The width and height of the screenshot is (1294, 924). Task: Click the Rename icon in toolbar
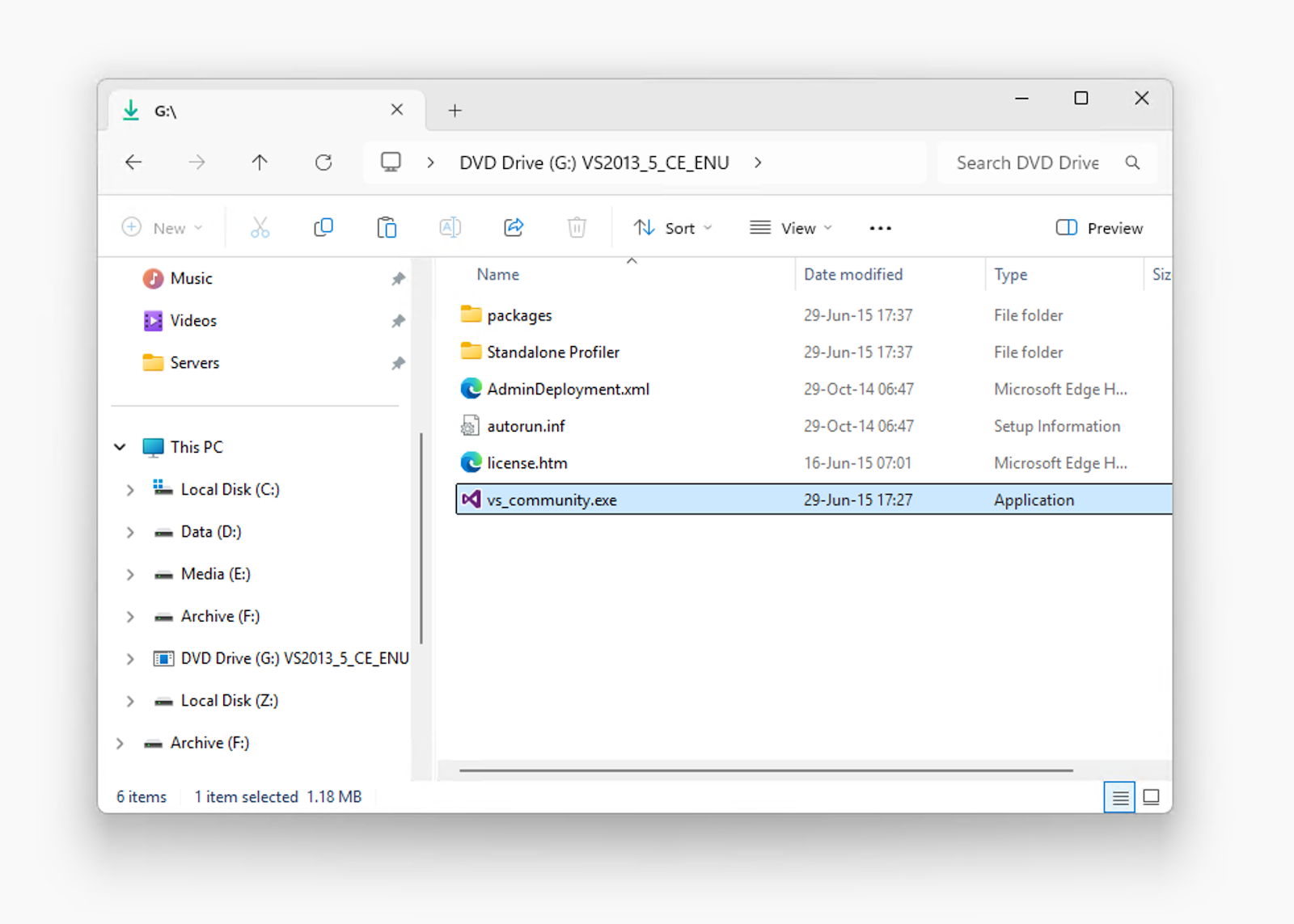click(450, 228)
